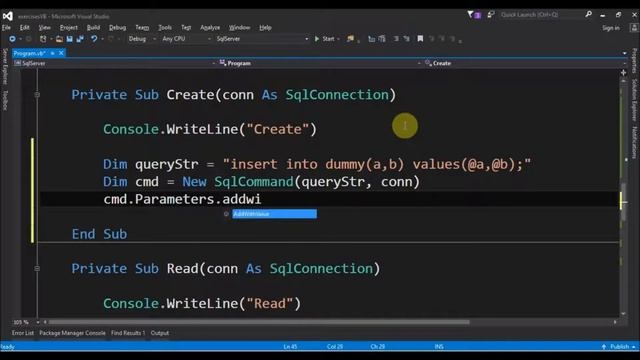Screen dimensions: 640x360
Task: Collapse the Read sub outline region
Action: [x=37, y=269]
